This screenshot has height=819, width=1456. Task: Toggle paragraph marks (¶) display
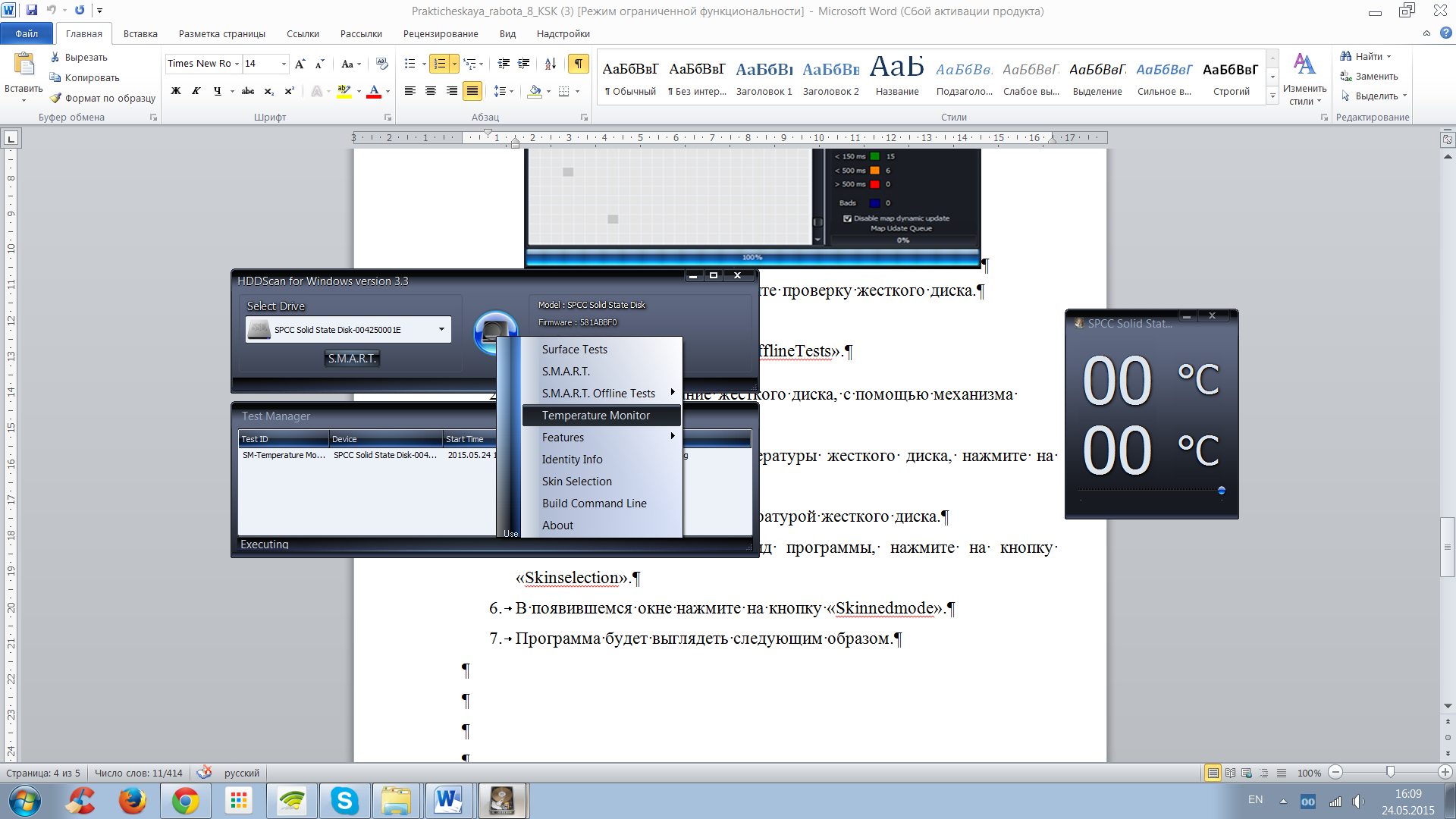tap(579, 64)
